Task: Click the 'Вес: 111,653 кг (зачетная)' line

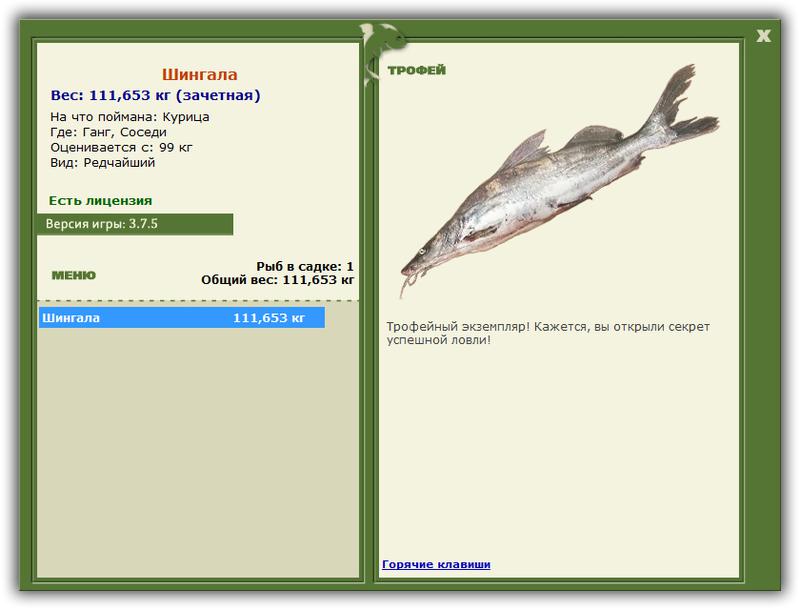Action: (155, 95)
